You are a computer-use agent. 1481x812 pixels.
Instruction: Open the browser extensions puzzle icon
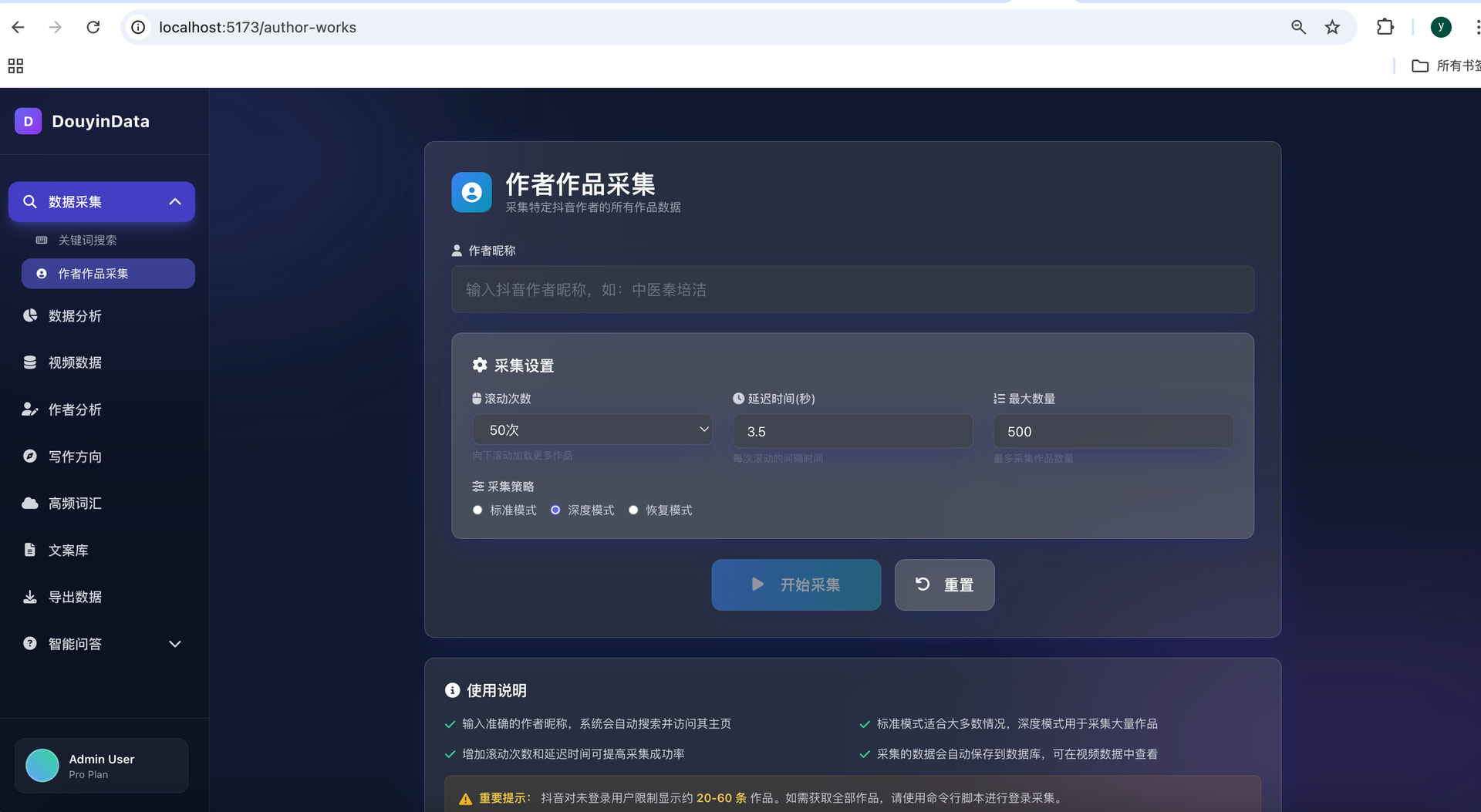(1385, 27)
